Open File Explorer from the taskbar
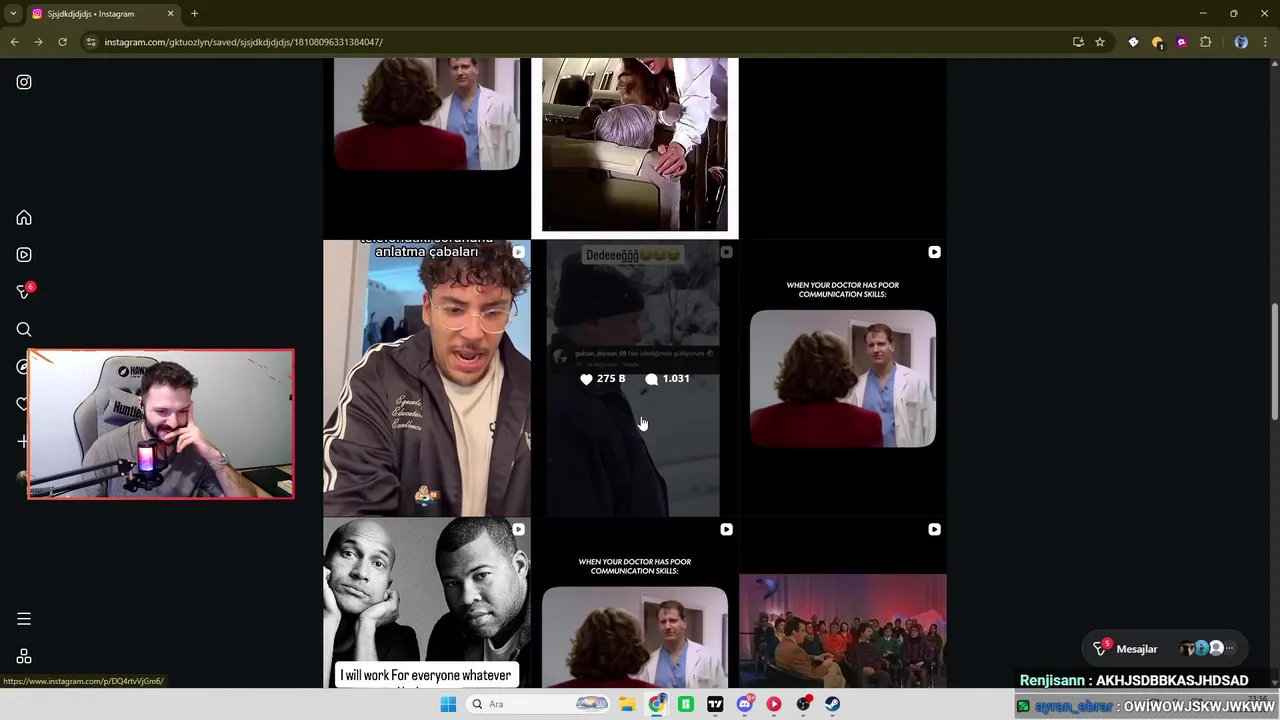The width and height of the screenshot is (1280, 720). [x=627, y=704]
